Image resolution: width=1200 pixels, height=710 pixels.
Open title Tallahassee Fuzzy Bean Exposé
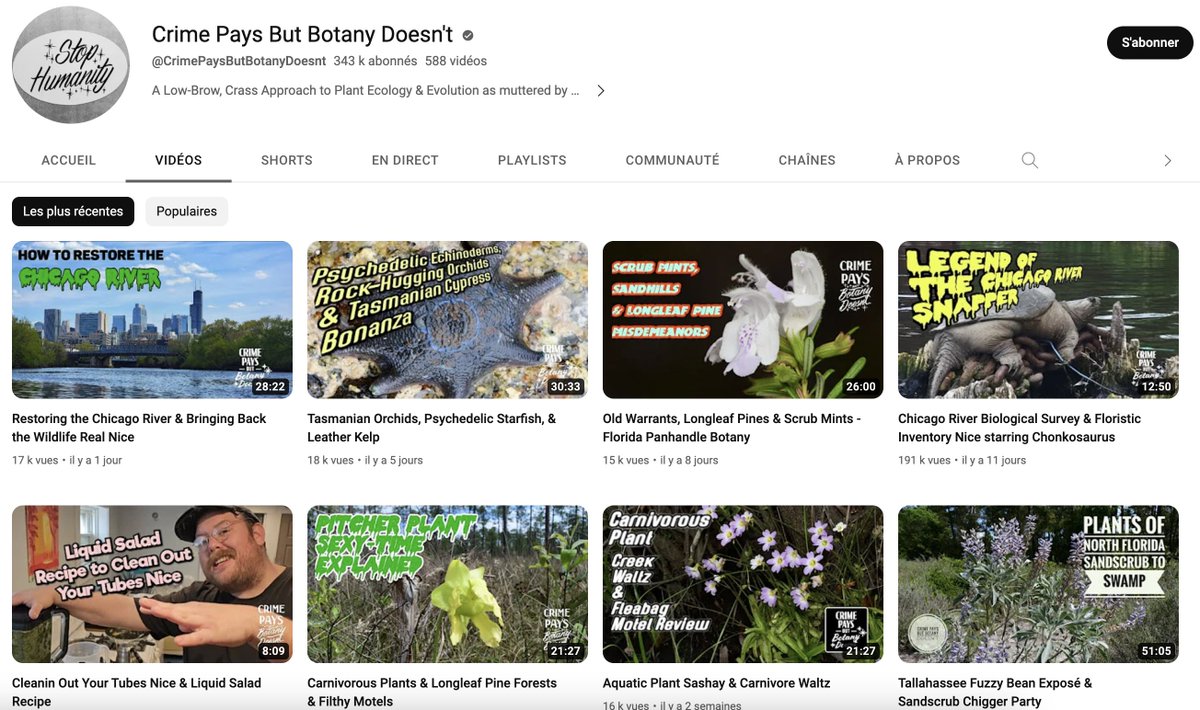click(995, 692)
